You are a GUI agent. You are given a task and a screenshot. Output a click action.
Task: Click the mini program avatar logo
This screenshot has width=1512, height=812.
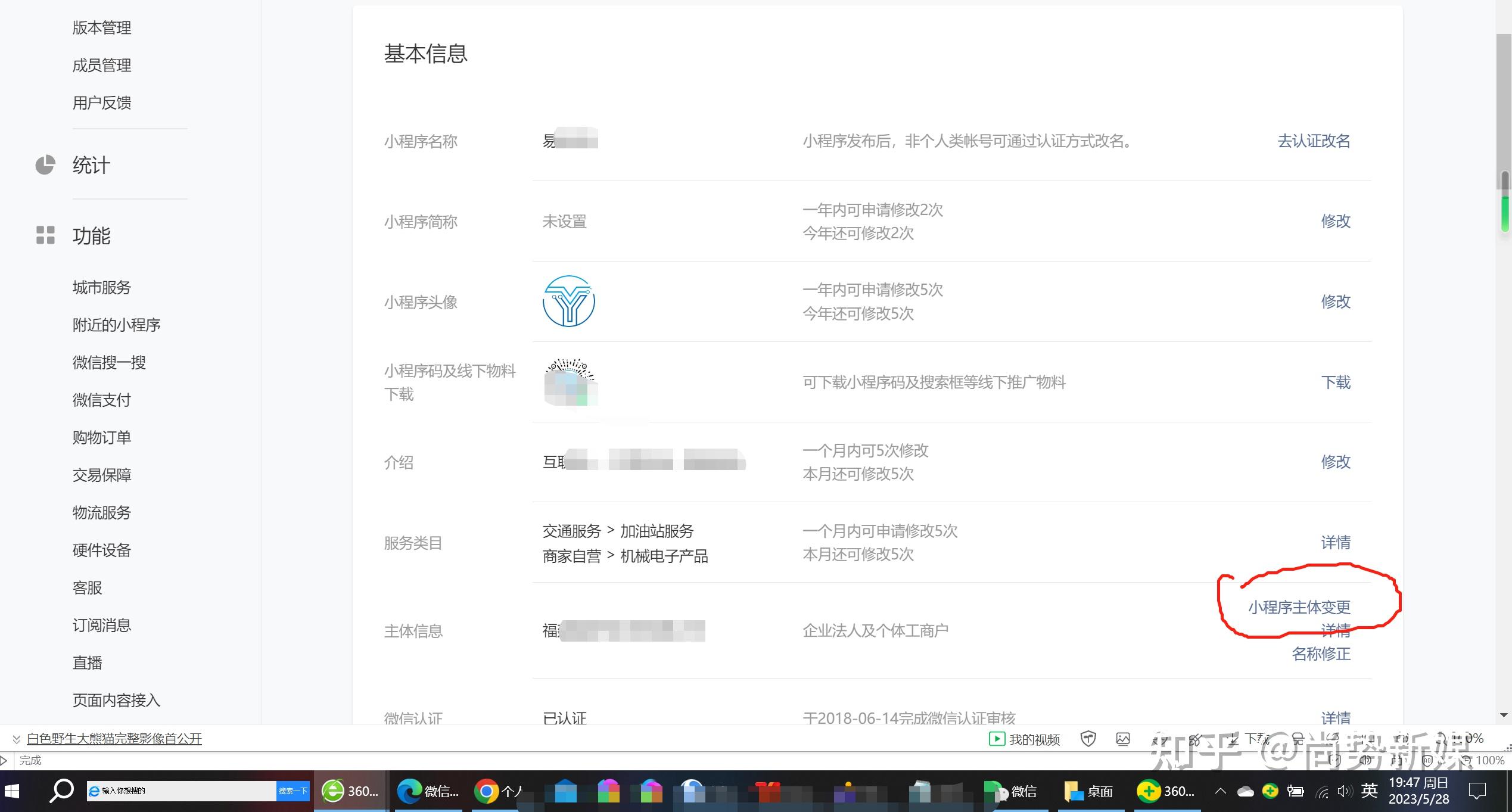coord(568,301)
